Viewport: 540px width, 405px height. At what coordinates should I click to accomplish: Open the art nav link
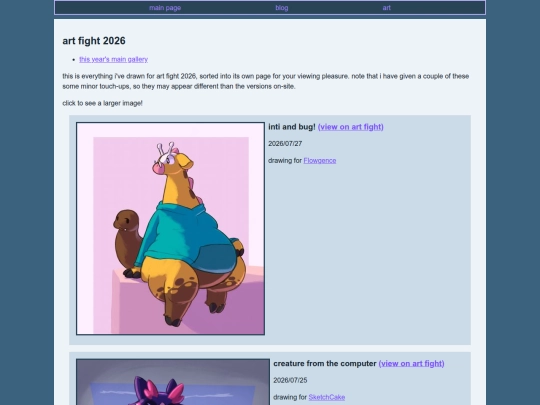[386, 8]
